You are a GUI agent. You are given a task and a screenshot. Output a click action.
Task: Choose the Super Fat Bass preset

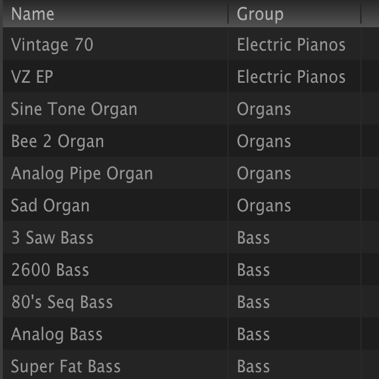click(x=66, y=367)
